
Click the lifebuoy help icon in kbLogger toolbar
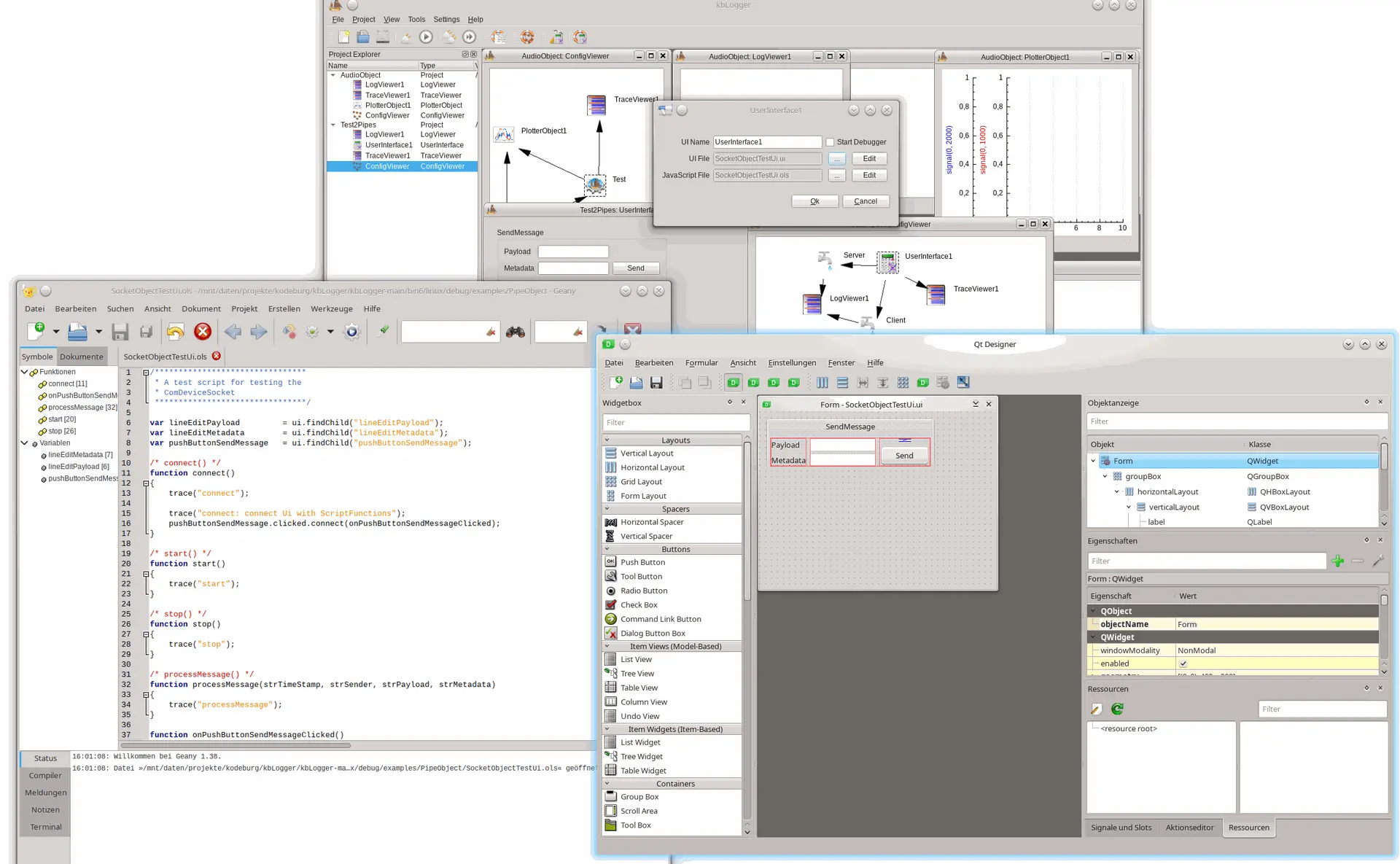(x=527, y=36)
